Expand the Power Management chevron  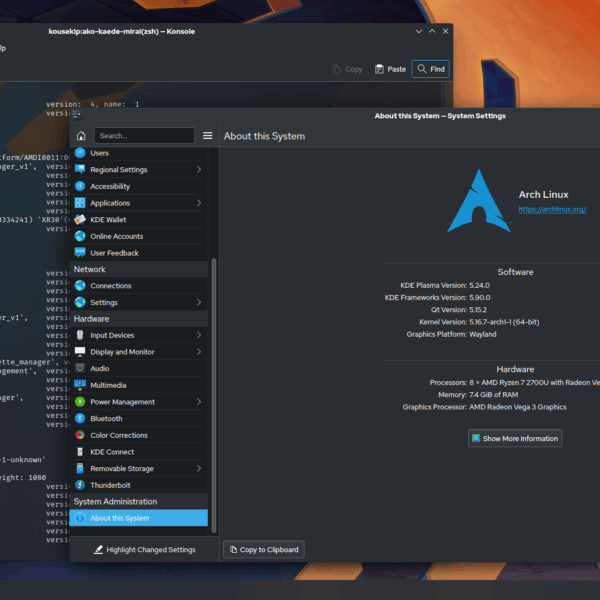pyautogui.click(x=199, y=402)
